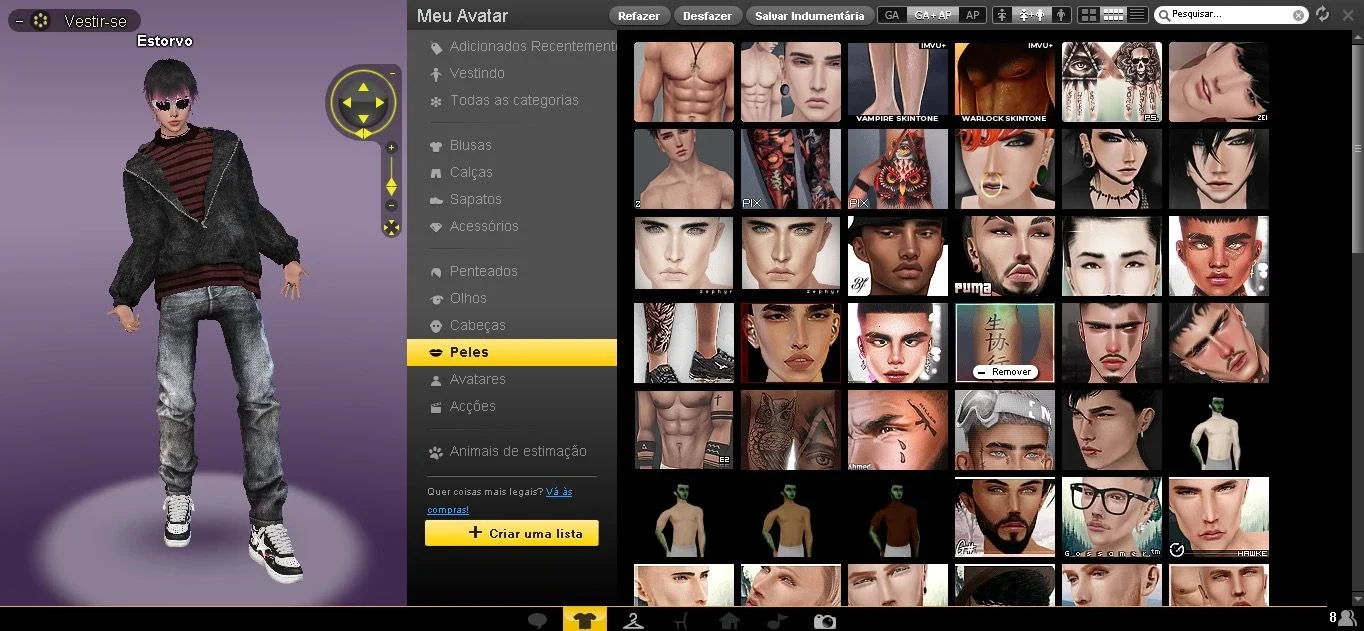Open the chair furniture icon in bottom bar
This screenshot has height=631, width=1364.
[681, 621]
